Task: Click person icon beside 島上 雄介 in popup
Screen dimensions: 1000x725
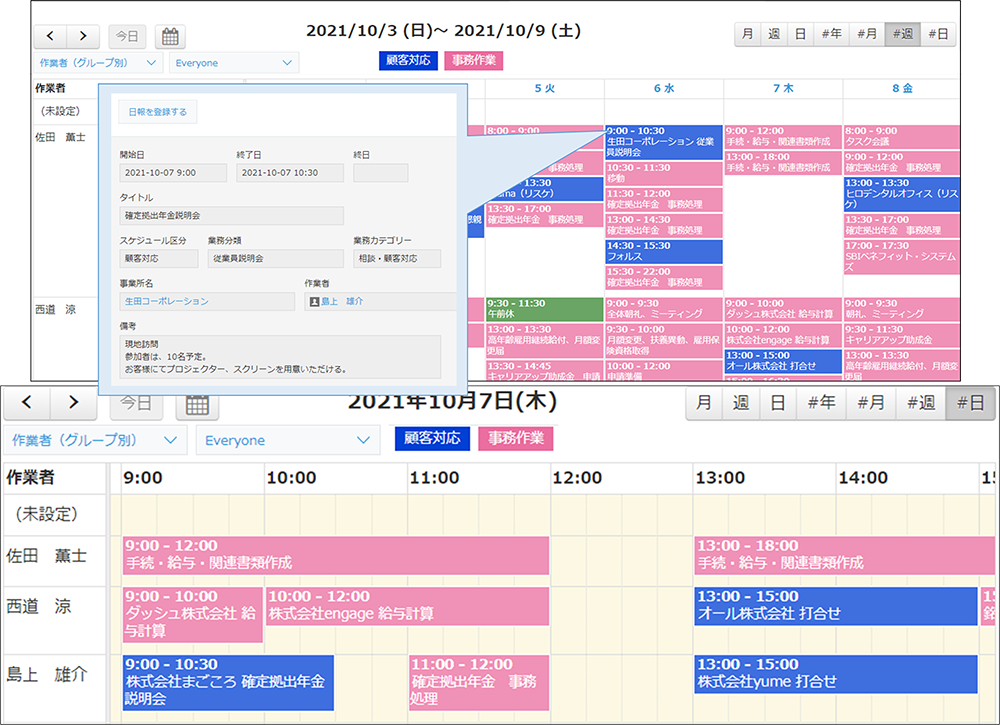Action: [x=314, y=301]
